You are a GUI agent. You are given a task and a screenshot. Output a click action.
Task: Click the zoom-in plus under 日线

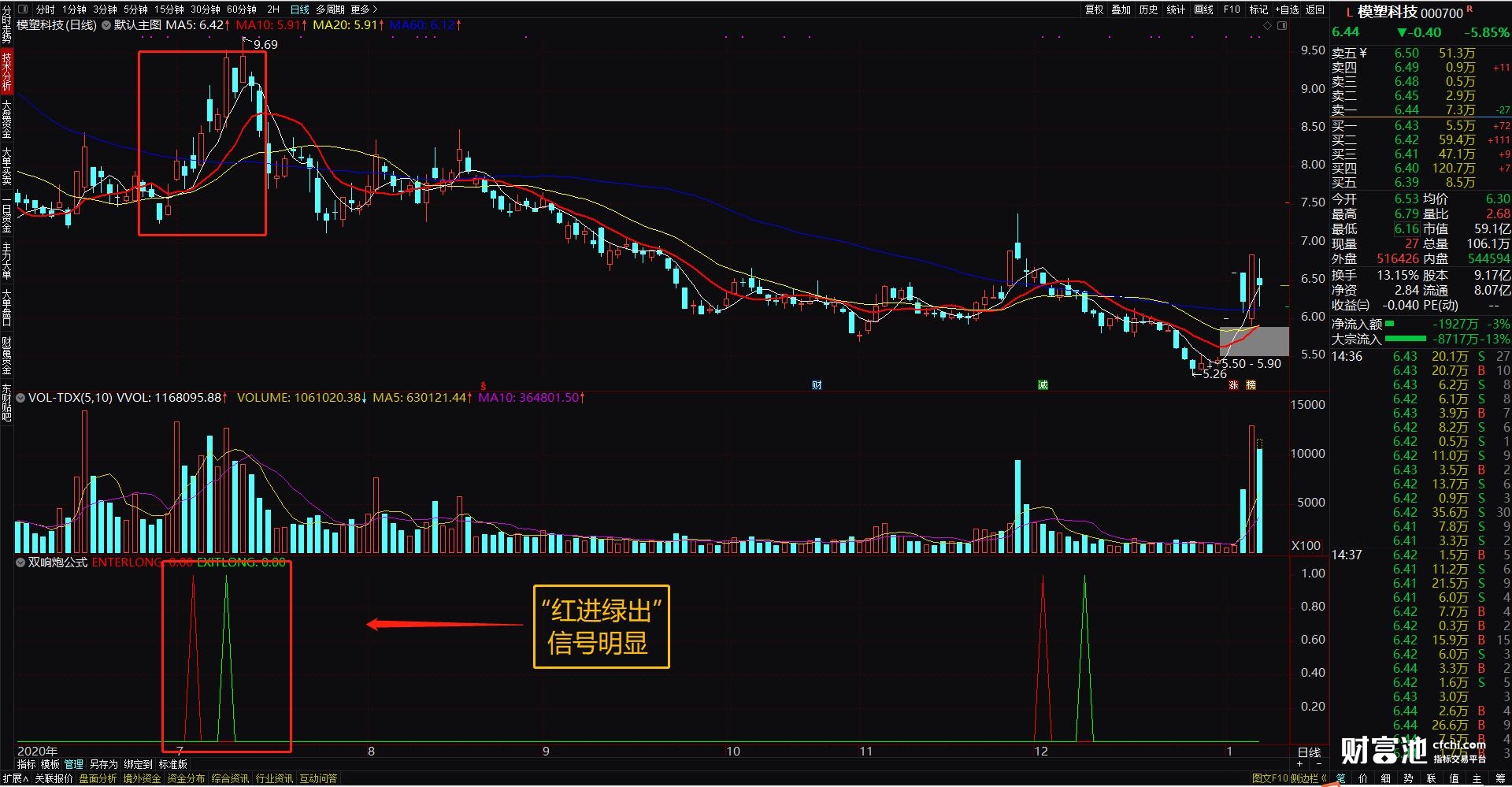1300,763
